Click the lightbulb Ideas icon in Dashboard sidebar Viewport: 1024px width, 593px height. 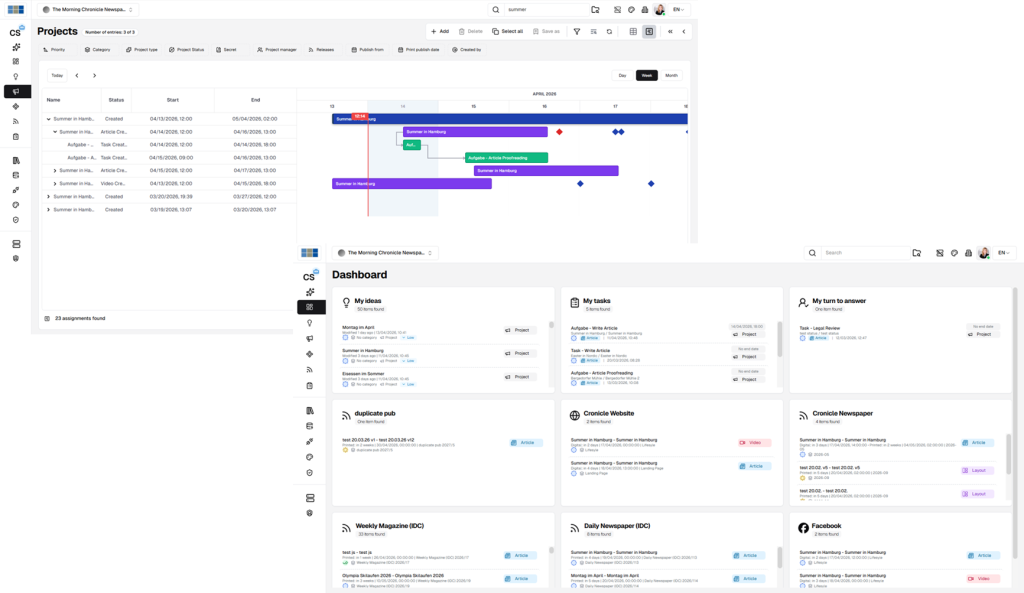[310, 323]
